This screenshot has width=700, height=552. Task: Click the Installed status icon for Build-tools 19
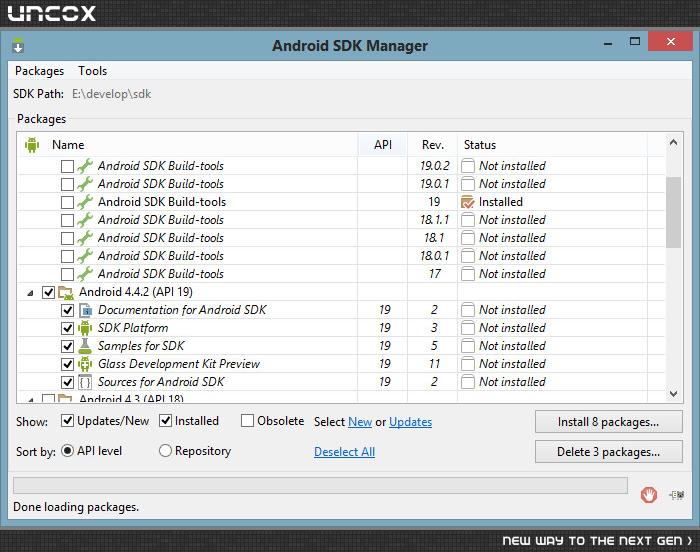(x=467, y=202)
